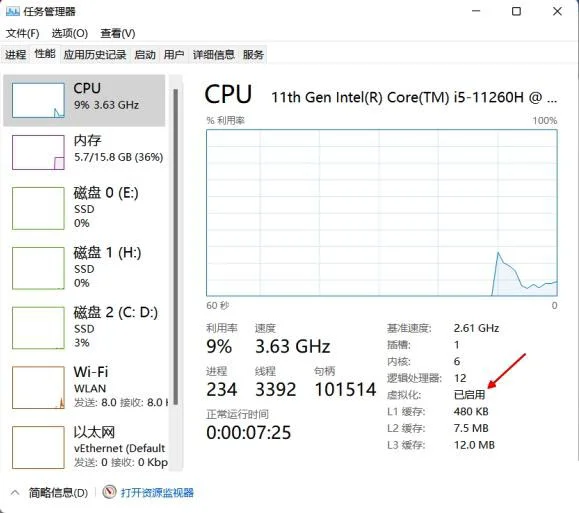
Task: Select the CPU usage mini graph thumbnail
Action: [38, 100]
